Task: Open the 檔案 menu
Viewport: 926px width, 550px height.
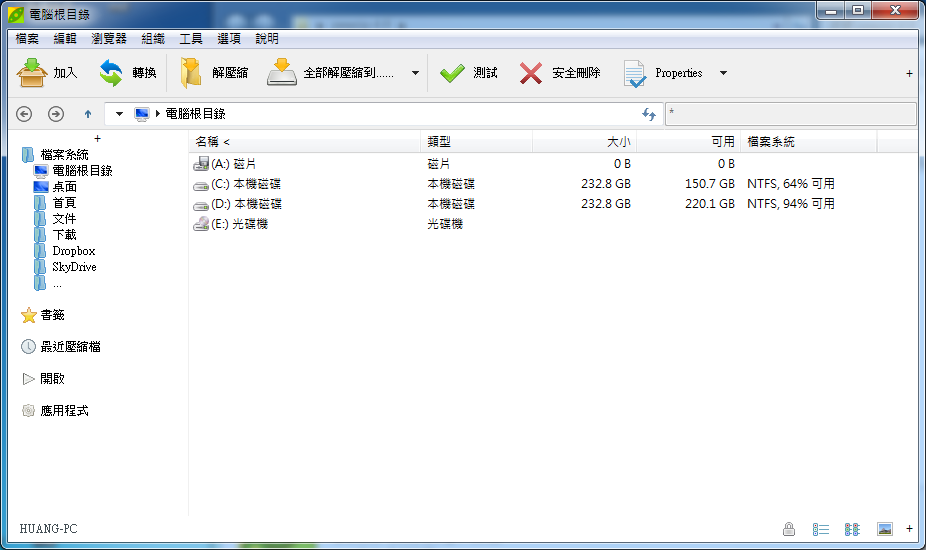Action: pyautogui.click(x=27, y=38)
